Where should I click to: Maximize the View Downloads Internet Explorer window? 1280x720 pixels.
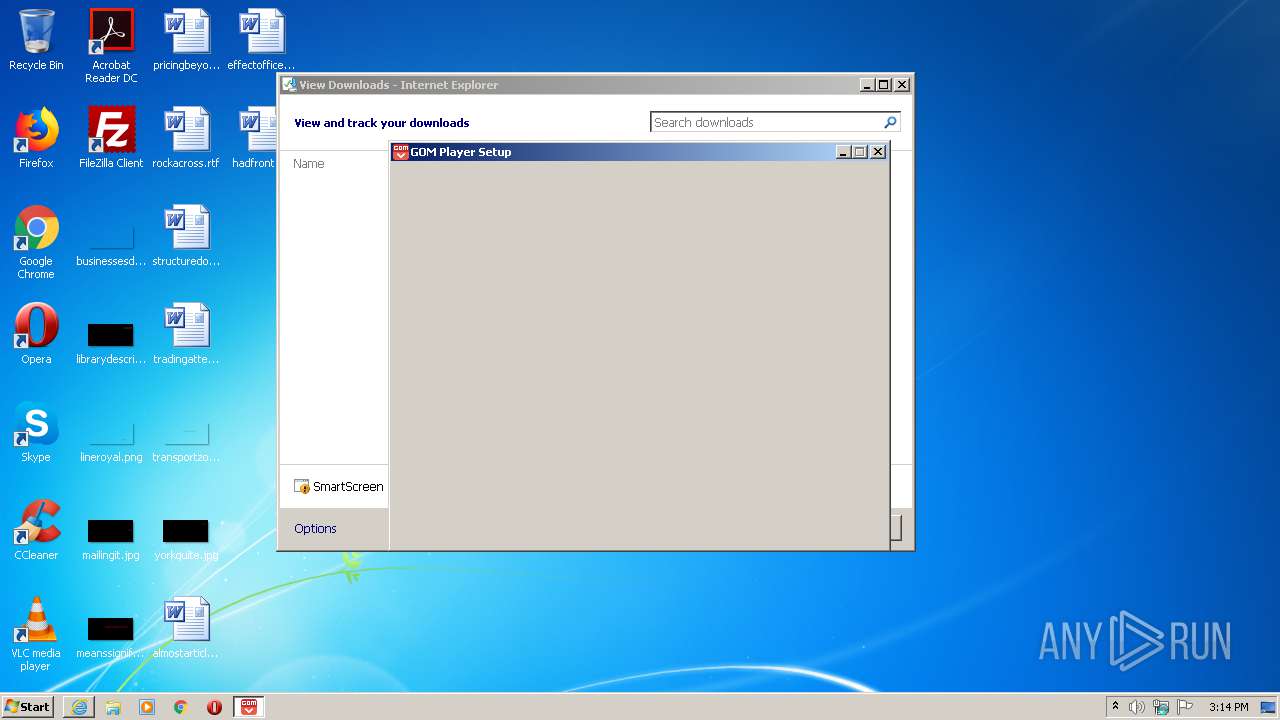(883, 85)
